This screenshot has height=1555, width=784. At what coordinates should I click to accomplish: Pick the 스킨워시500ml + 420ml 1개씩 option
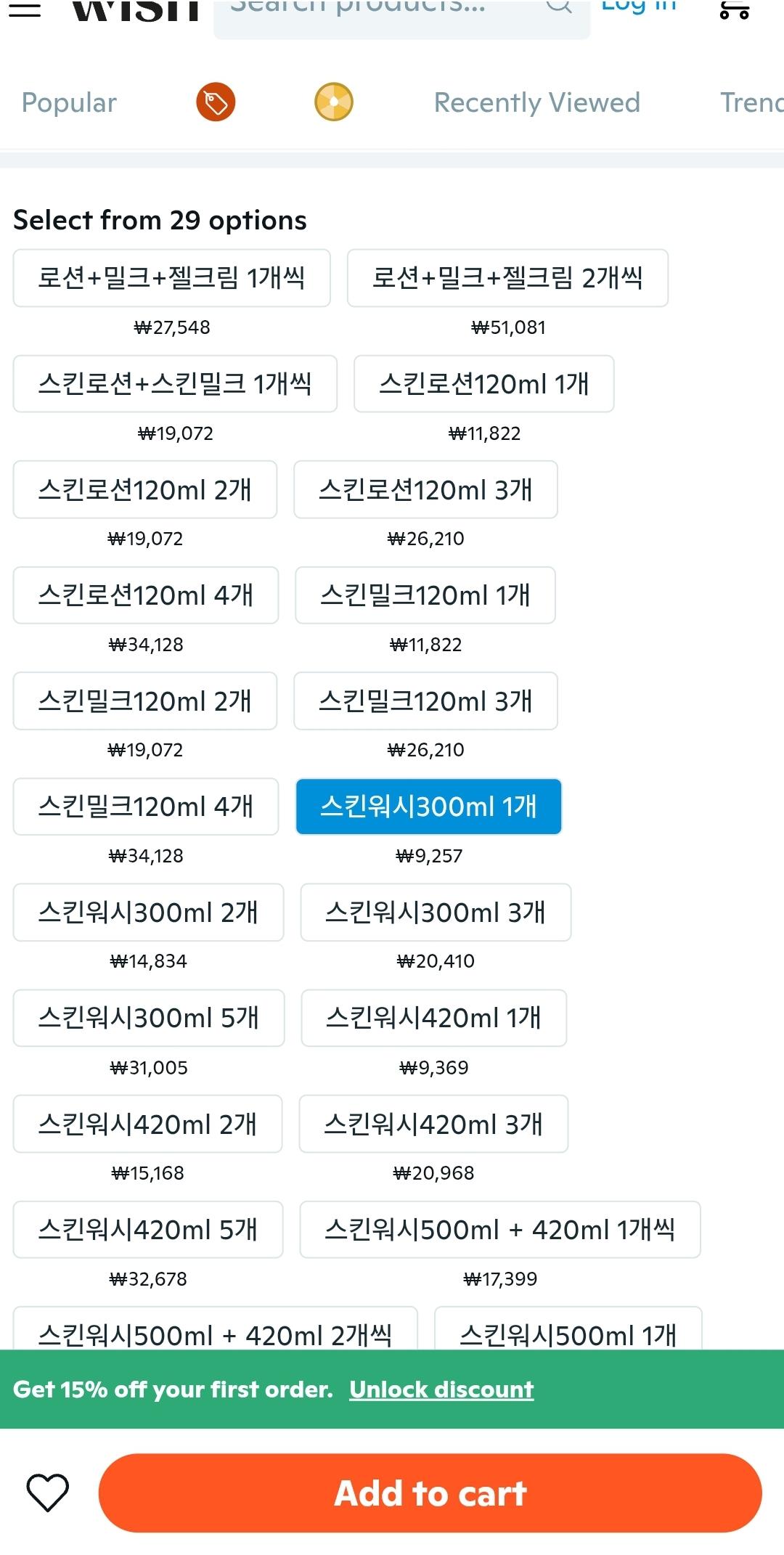[x=500, y=1230]
